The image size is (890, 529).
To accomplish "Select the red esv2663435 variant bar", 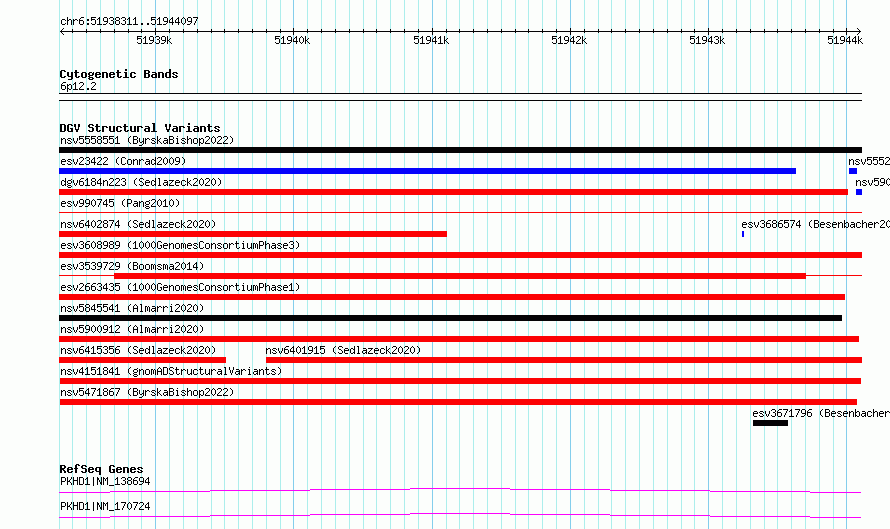I will (x=452, y=297).
